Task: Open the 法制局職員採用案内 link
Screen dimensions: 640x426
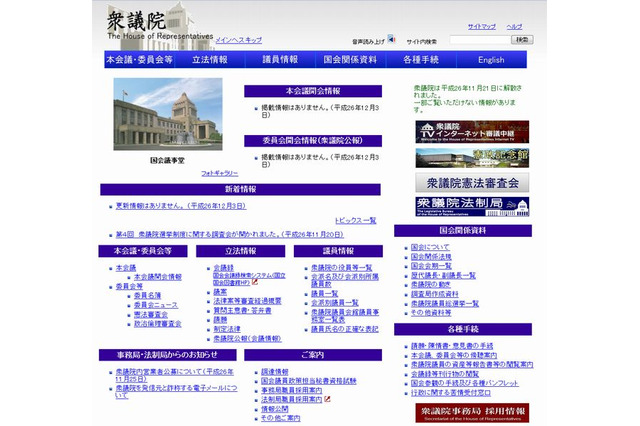Action: 291,400
